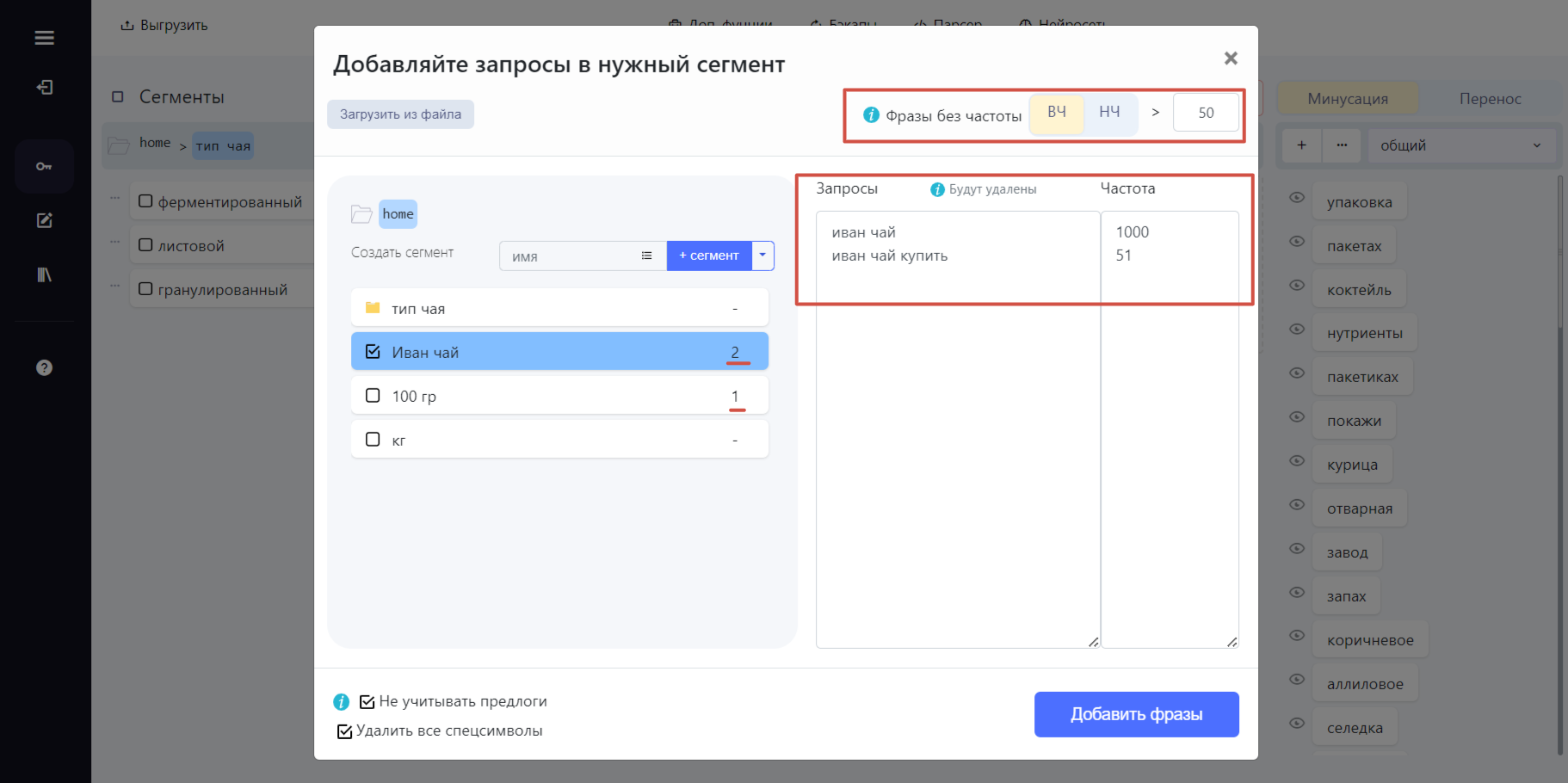
Task: Open the library books sidebar icon
Action: pos(44,274)
